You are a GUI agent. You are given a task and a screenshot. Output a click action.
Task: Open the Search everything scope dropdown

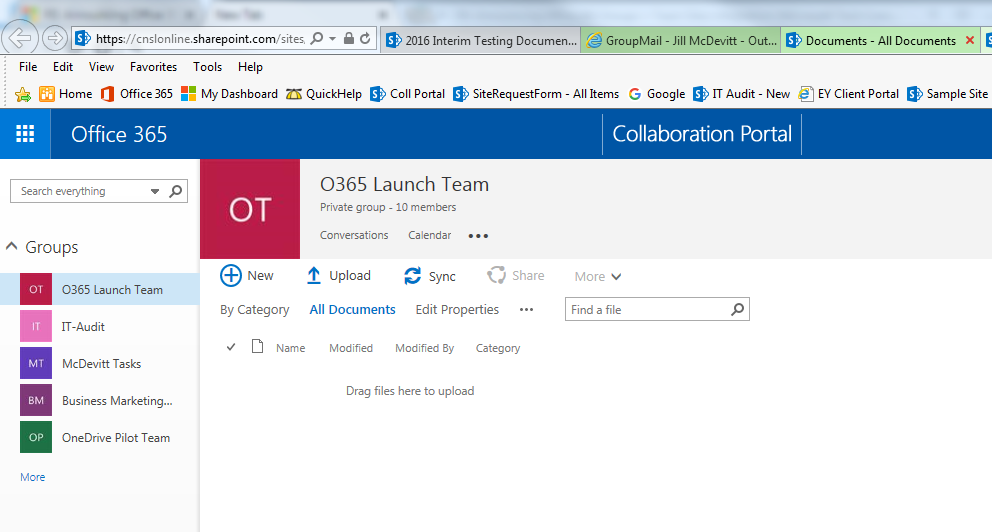[x=155, y=192]
